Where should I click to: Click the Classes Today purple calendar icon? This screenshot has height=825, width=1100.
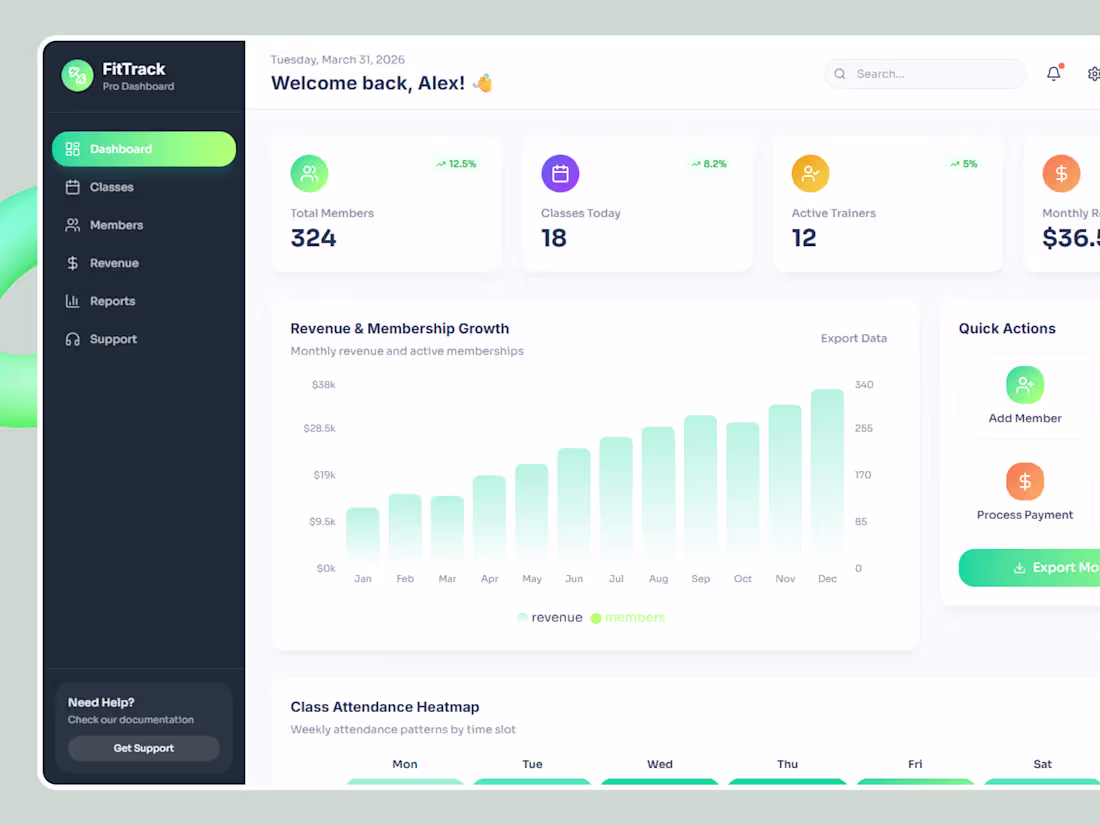pos(560,173)
